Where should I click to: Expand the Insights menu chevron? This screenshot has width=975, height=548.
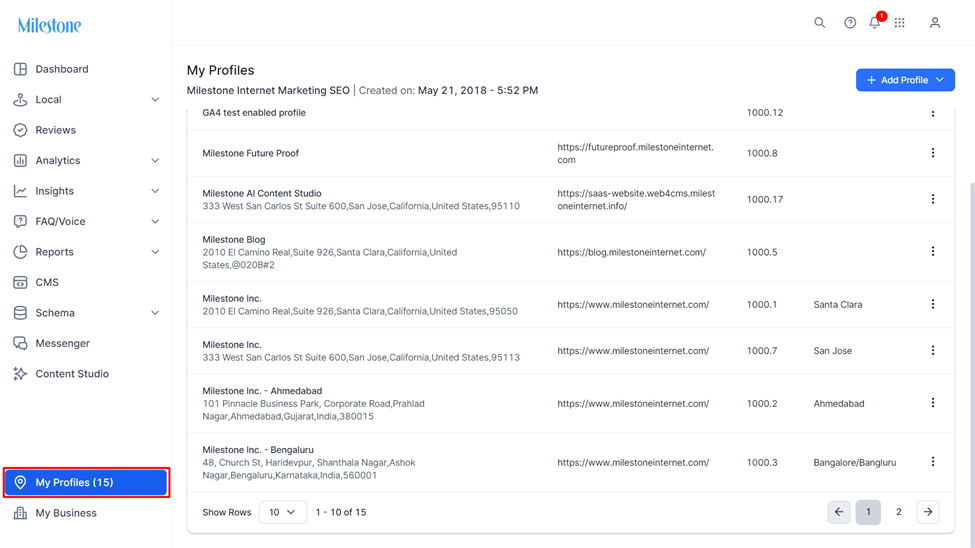coord(155,191)
